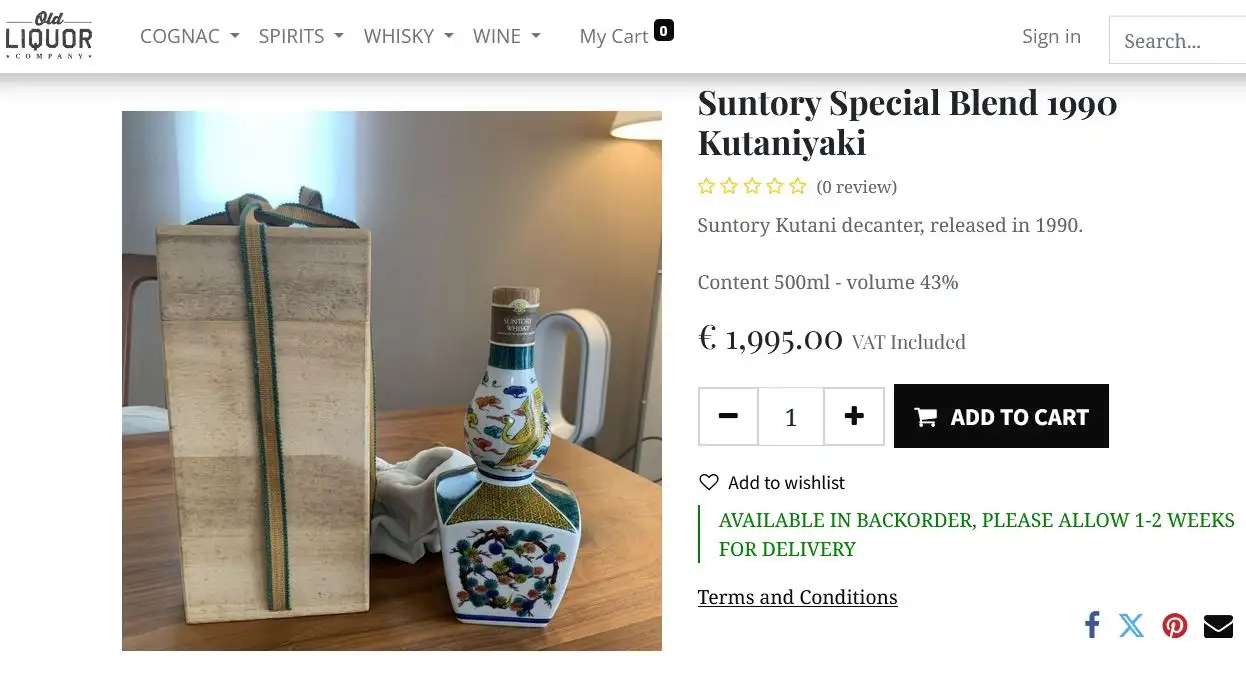This screenshot has width=1246, height=674.
Task: Click the middle star in the review rating
Action: (x=751, y=185)
